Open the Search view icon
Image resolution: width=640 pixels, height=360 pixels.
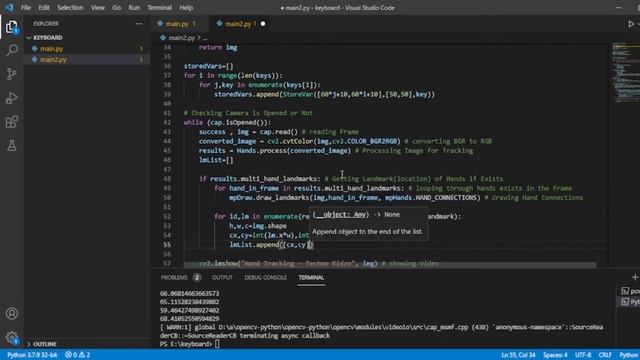[x=12, y=51]
